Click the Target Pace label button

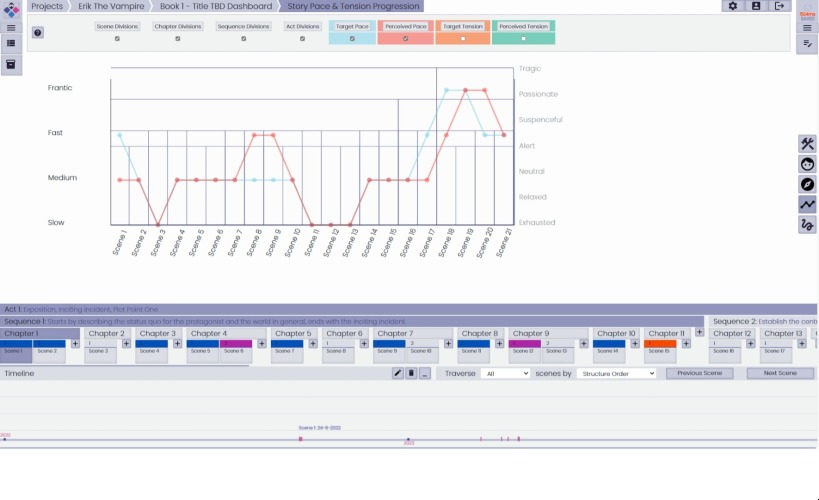point(352,26)
